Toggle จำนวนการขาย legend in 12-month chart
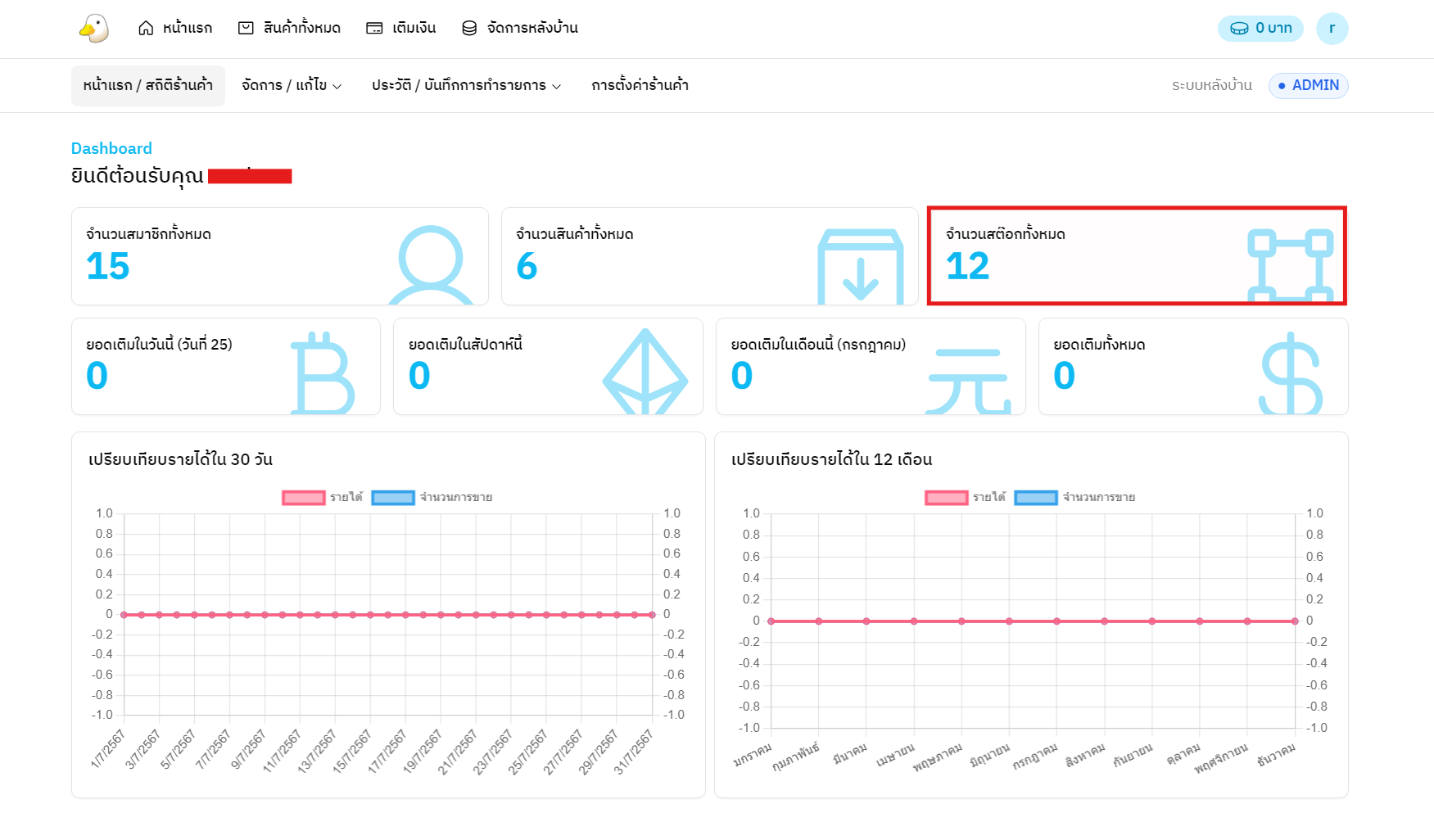 [1074, 497]
